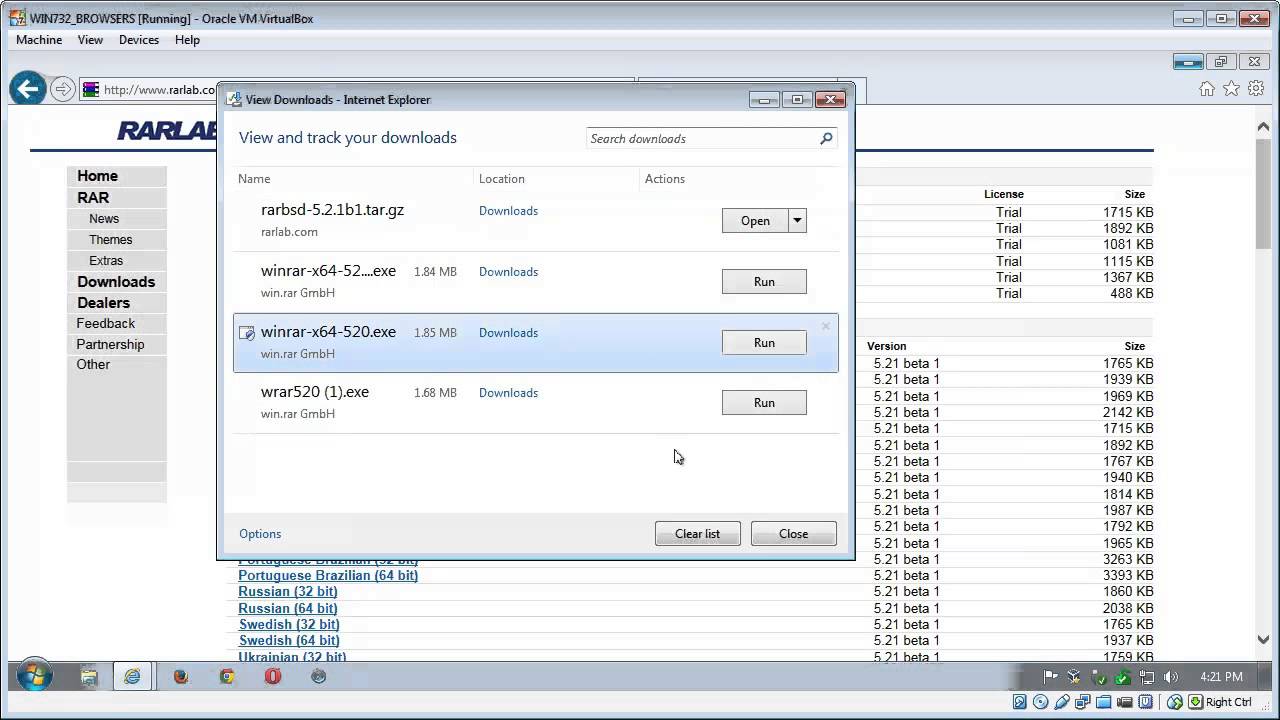Click the address bar showing http://www.rarlab.co
This screenshot has width=1280, height=720.
(160, 90)
